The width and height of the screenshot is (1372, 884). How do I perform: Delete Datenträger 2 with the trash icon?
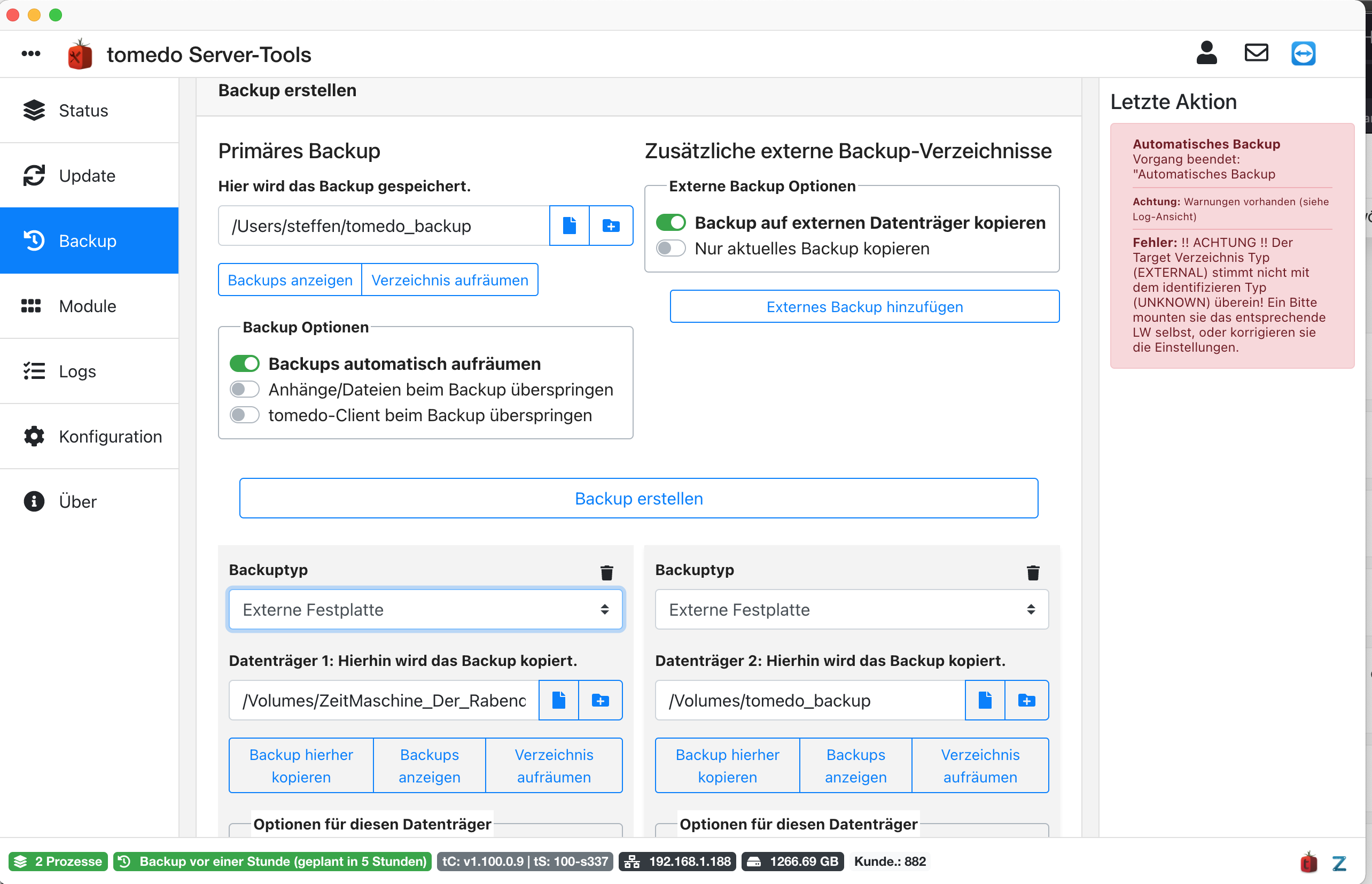pyautogui.click(x=1033, y=572)
